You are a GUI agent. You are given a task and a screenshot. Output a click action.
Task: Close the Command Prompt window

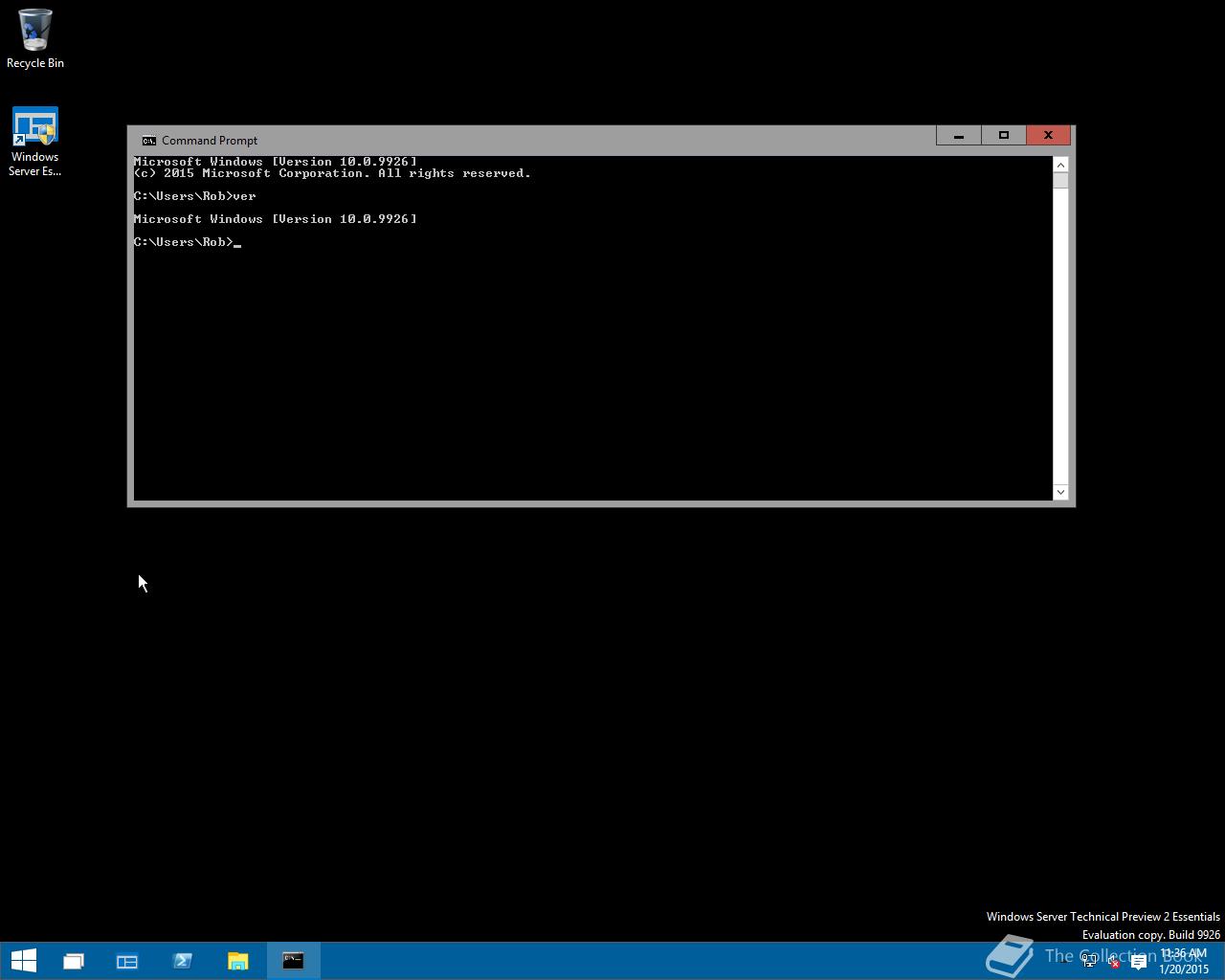click(x=1048, y=136)
